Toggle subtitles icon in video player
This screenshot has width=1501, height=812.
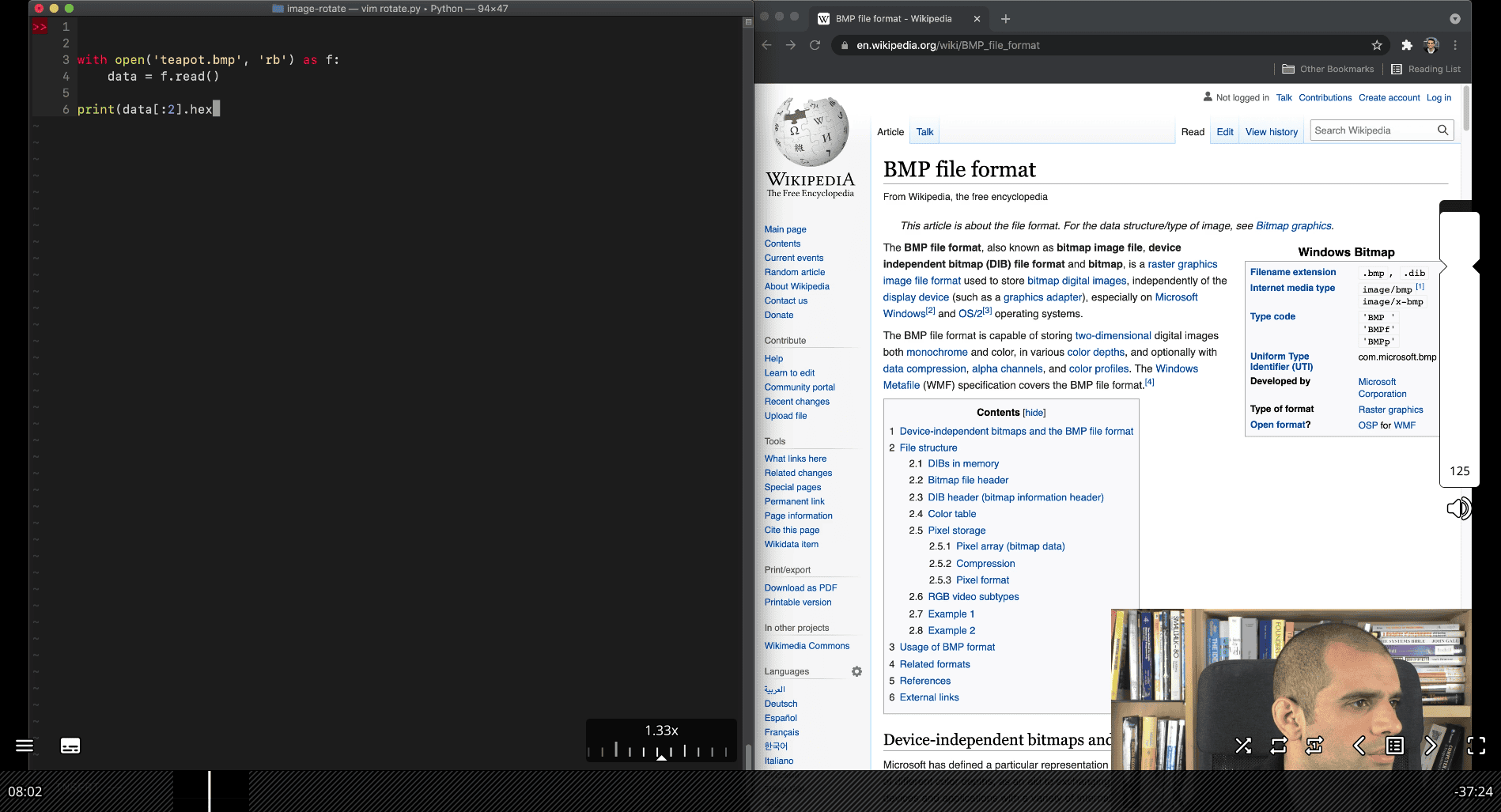tap(70, 746)
